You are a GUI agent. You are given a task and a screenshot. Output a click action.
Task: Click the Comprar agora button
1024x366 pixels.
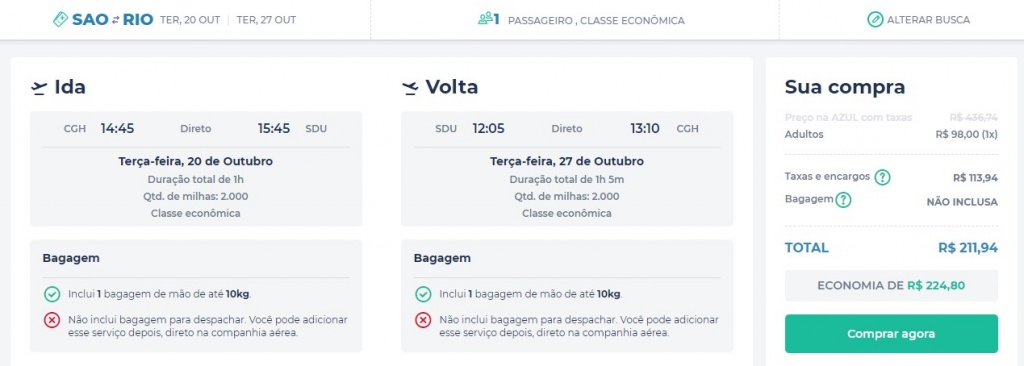891,334
